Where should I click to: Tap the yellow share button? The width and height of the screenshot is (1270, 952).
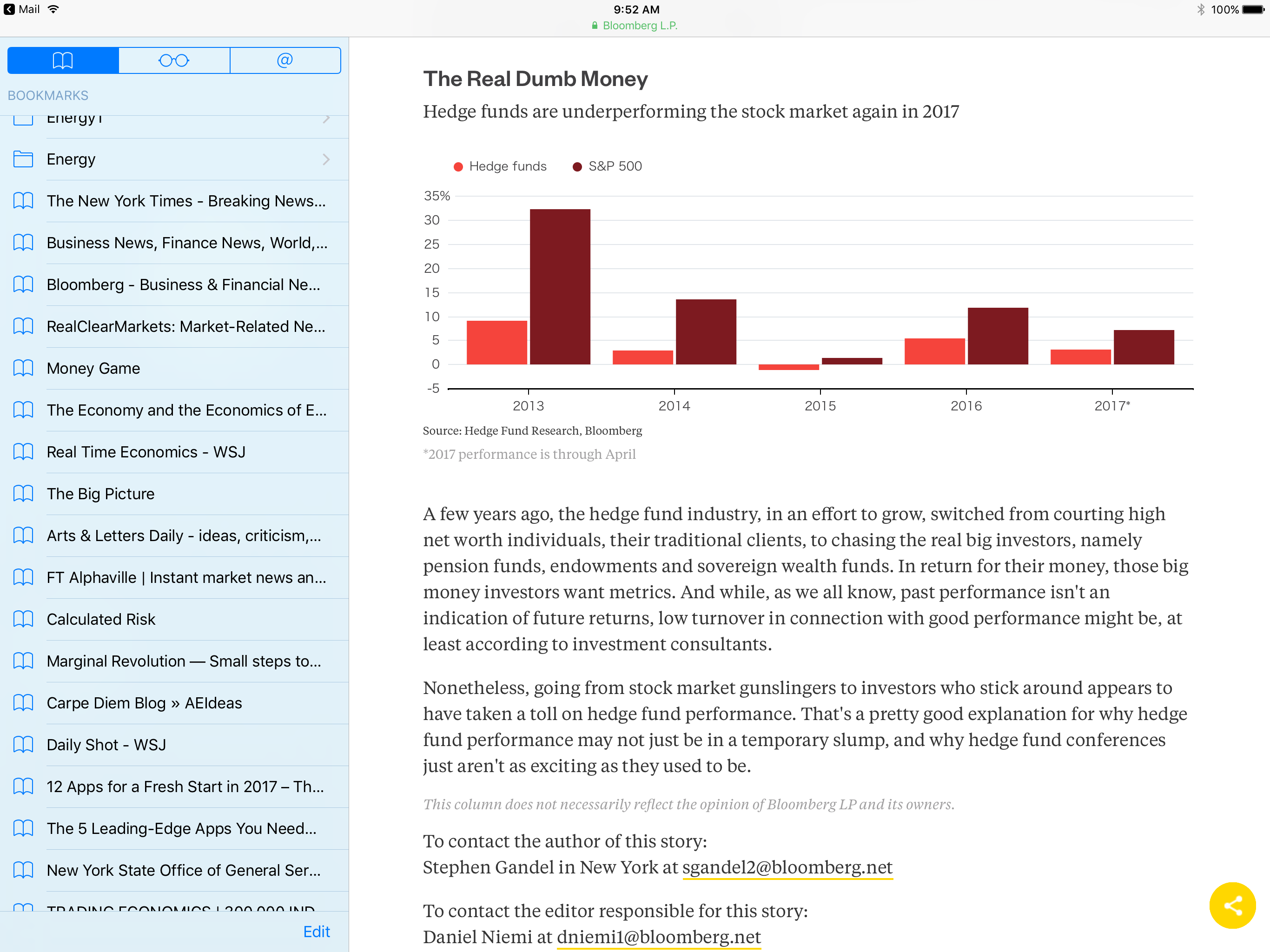[1232, 906]
